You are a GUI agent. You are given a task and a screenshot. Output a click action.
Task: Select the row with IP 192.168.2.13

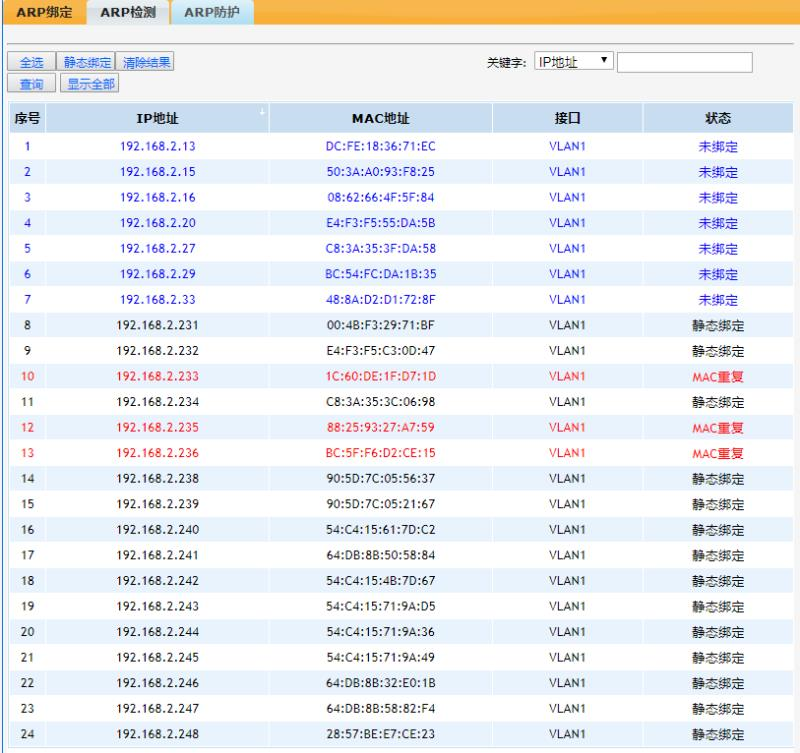click(157, 146)
